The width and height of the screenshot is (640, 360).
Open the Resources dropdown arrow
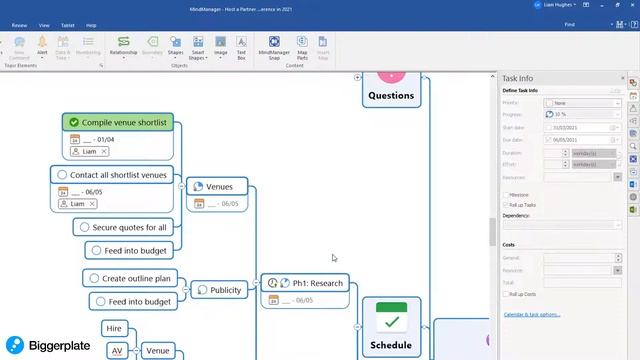point(618,177)
